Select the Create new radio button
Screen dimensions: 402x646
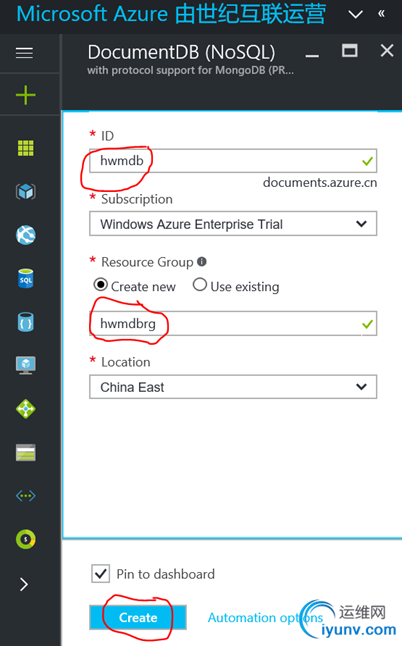100,285
